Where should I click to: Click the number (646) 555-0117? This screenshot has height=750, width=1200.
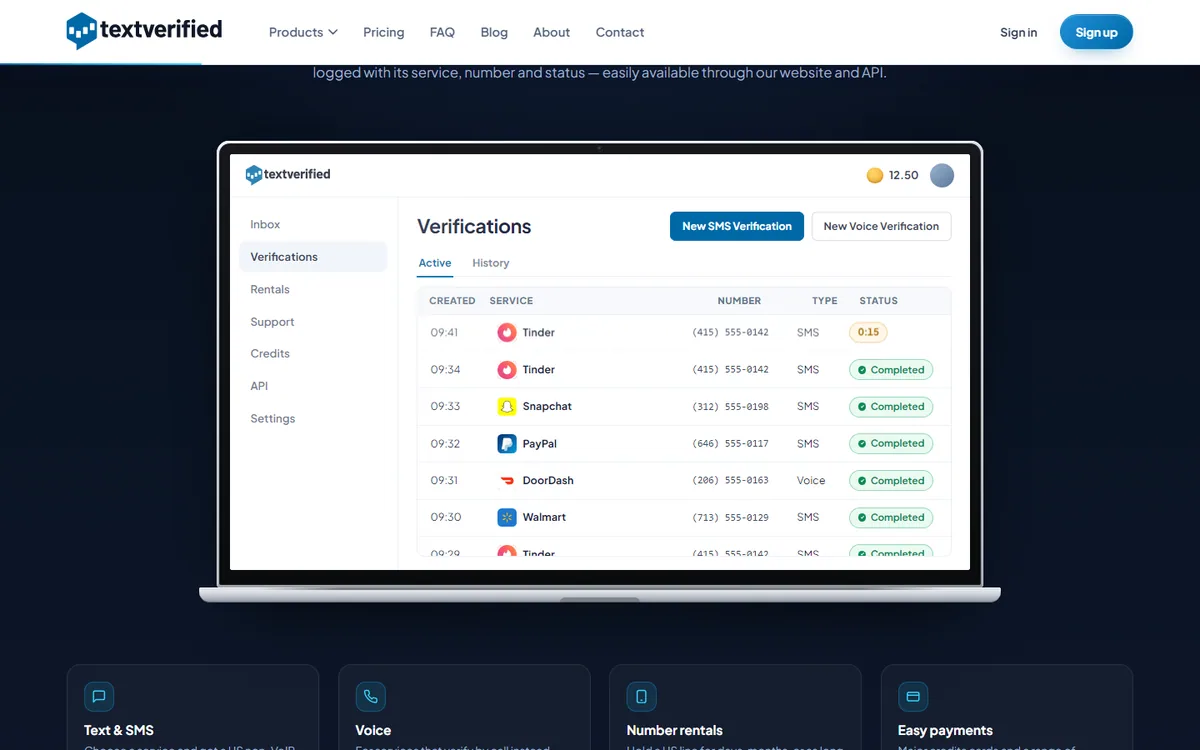(x=730, y=443)
